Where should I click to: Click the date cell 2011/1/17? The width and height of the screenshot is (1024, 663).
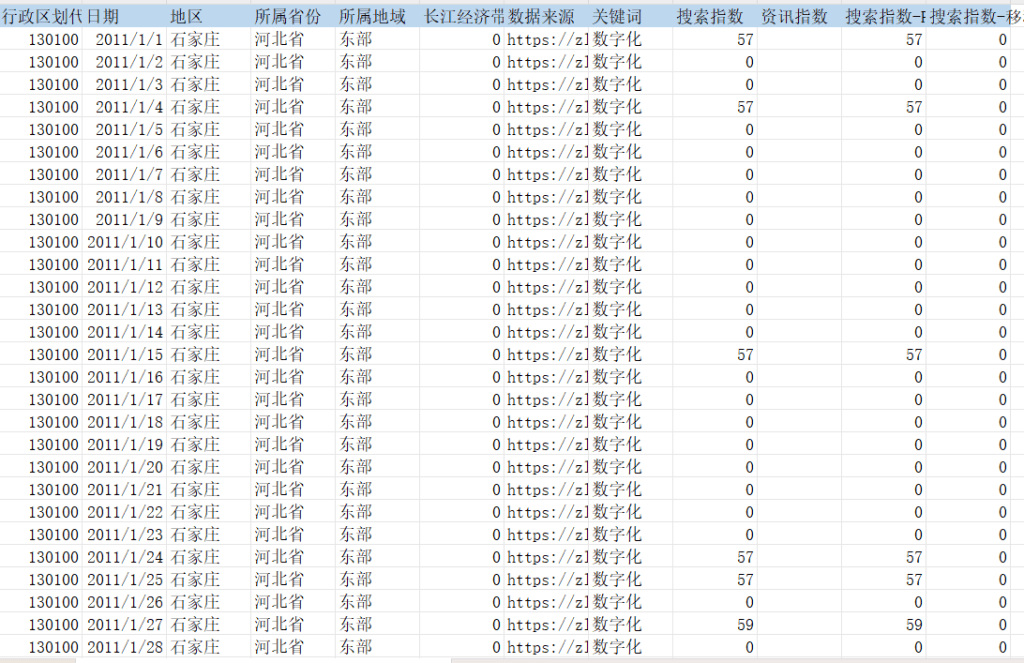point(125,400)
